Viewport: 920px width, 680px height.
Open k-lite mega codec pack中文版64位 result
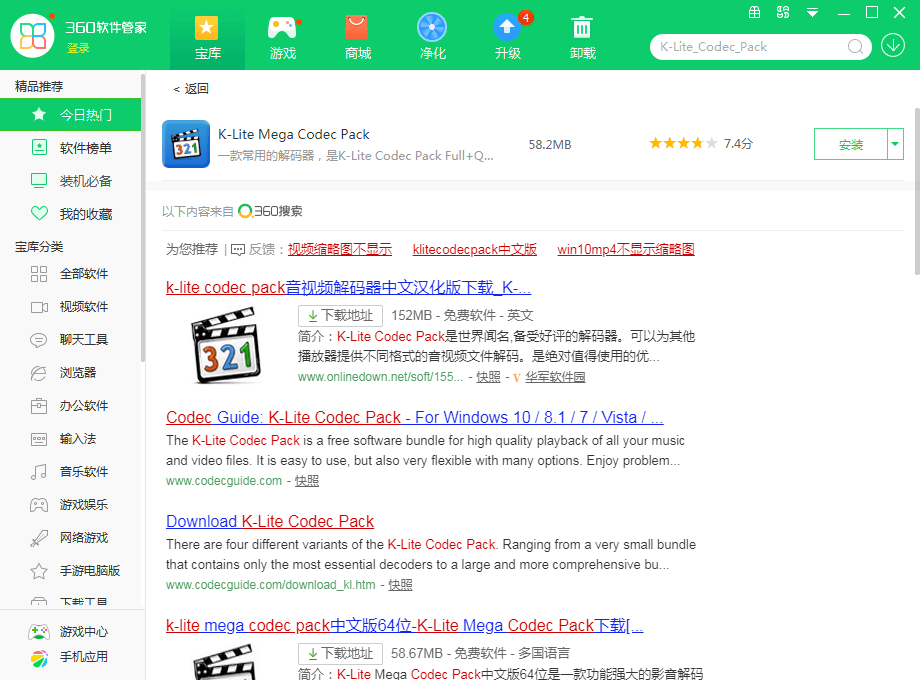[x=405, y=625]
